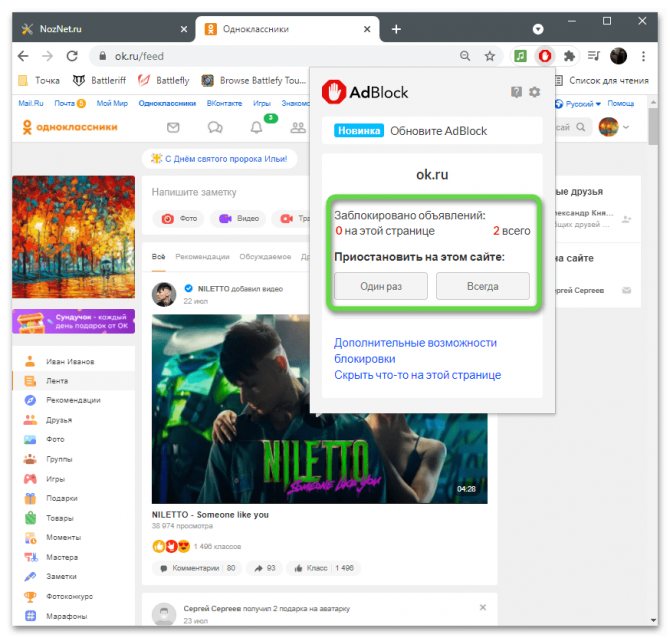Open Комментарии on NILETTO post

197,568
